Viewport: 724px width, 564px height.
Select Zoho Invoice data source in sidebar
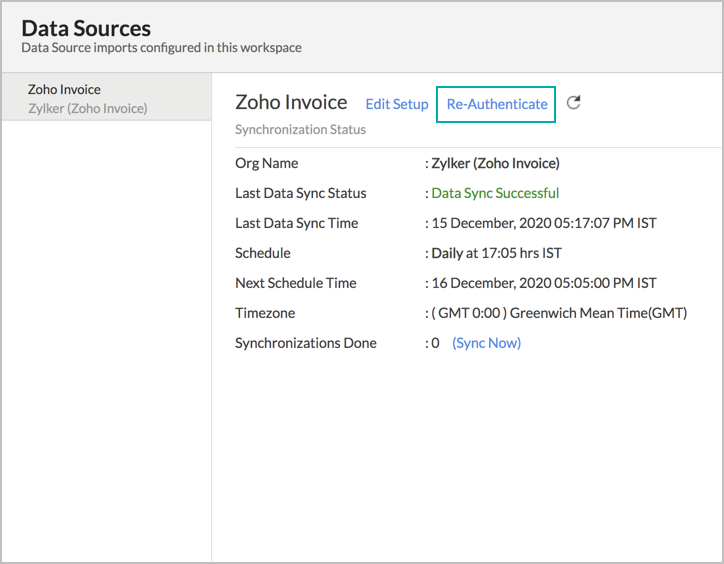pos(107,98)
